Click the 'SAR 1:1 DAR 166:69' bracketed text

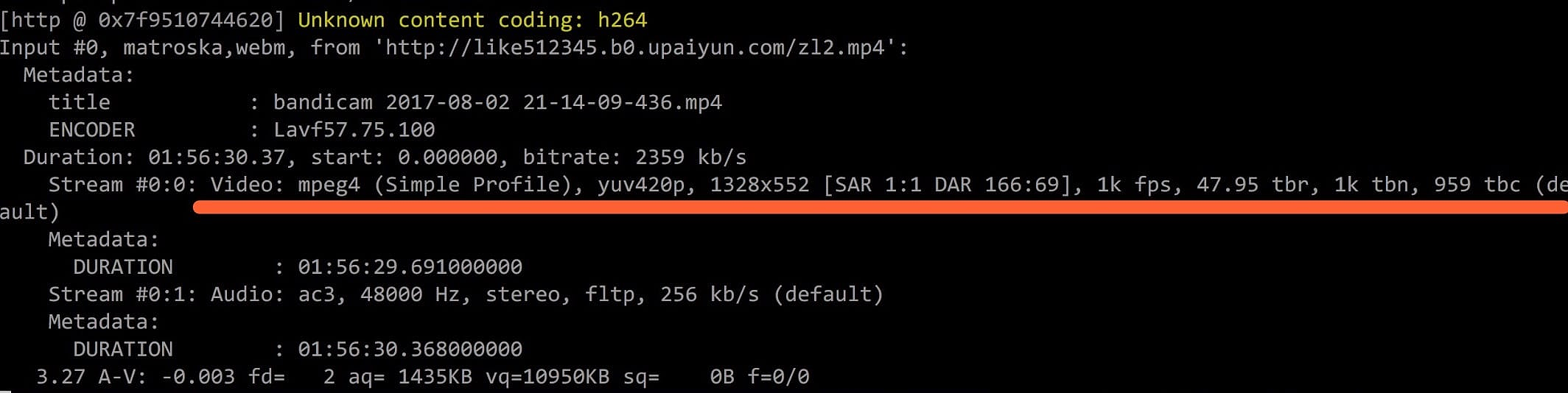point(948,185)
